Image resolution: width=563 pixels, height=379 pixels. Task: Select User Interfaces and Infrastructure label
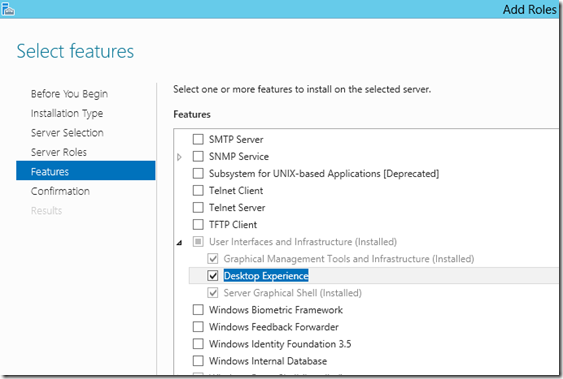303,242
